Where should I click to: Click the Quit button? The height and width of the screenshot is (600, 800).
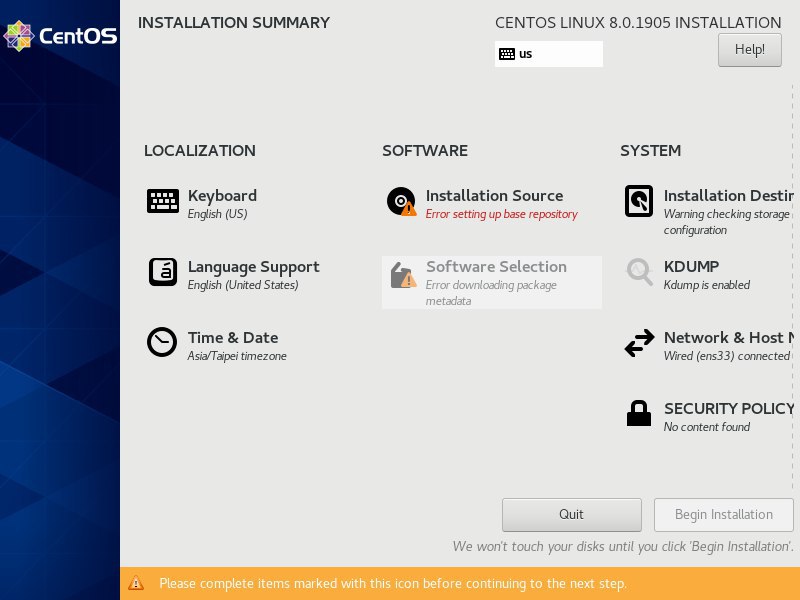tap(571, 514)
